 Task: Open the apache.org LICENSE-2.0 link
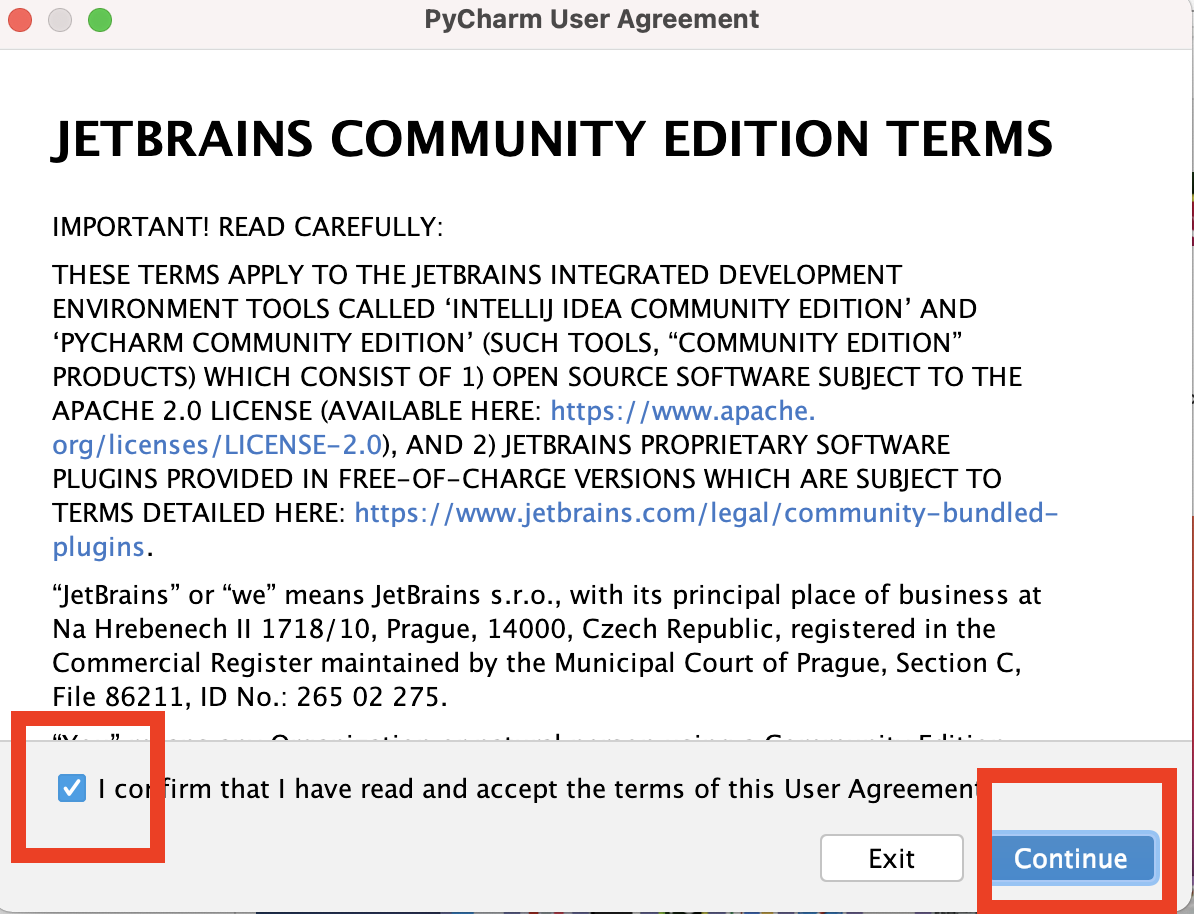[x=434, y=427]
